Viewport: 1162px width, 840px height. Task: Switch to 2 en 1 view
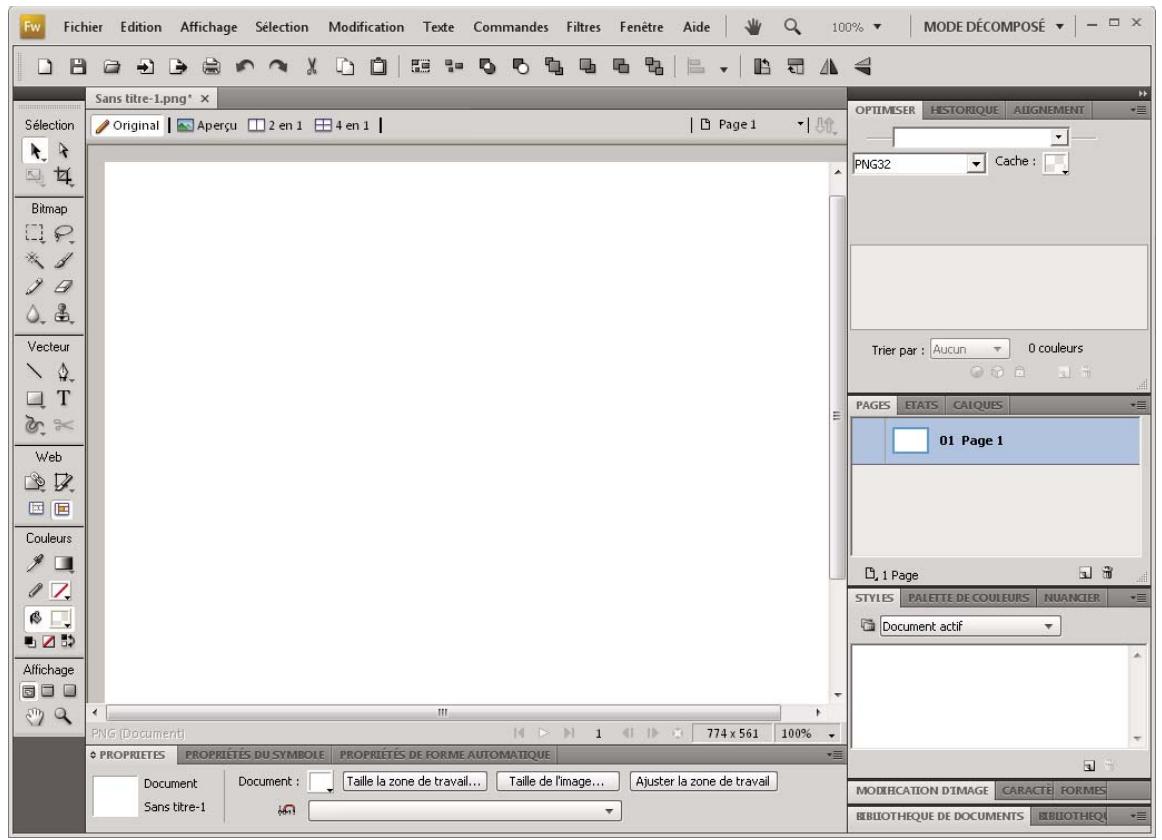click(275, 125)
